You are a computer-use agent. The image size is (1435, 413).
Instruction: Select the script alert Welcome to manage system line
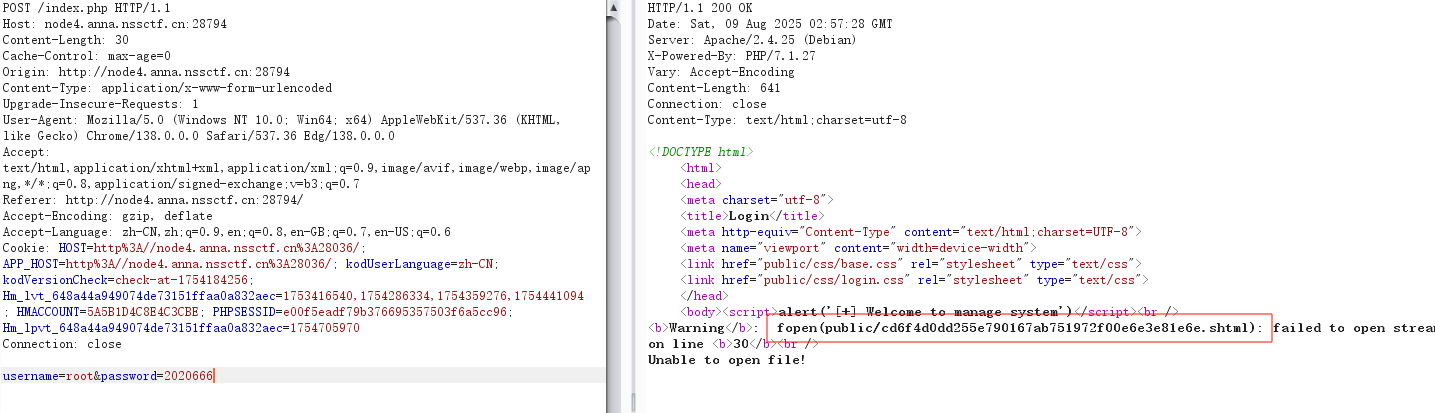pyautogui.click(x=930, y=312)
